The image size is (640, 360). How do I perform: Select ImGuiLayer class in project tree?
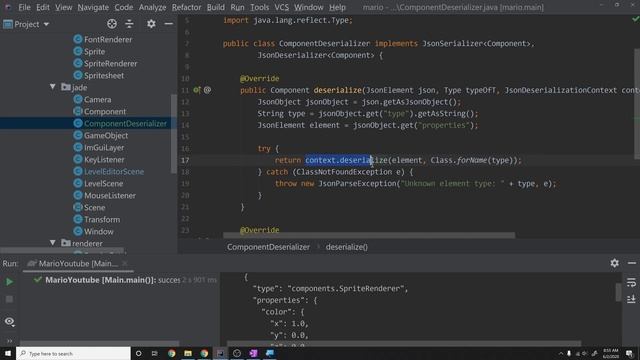point(99,148)
